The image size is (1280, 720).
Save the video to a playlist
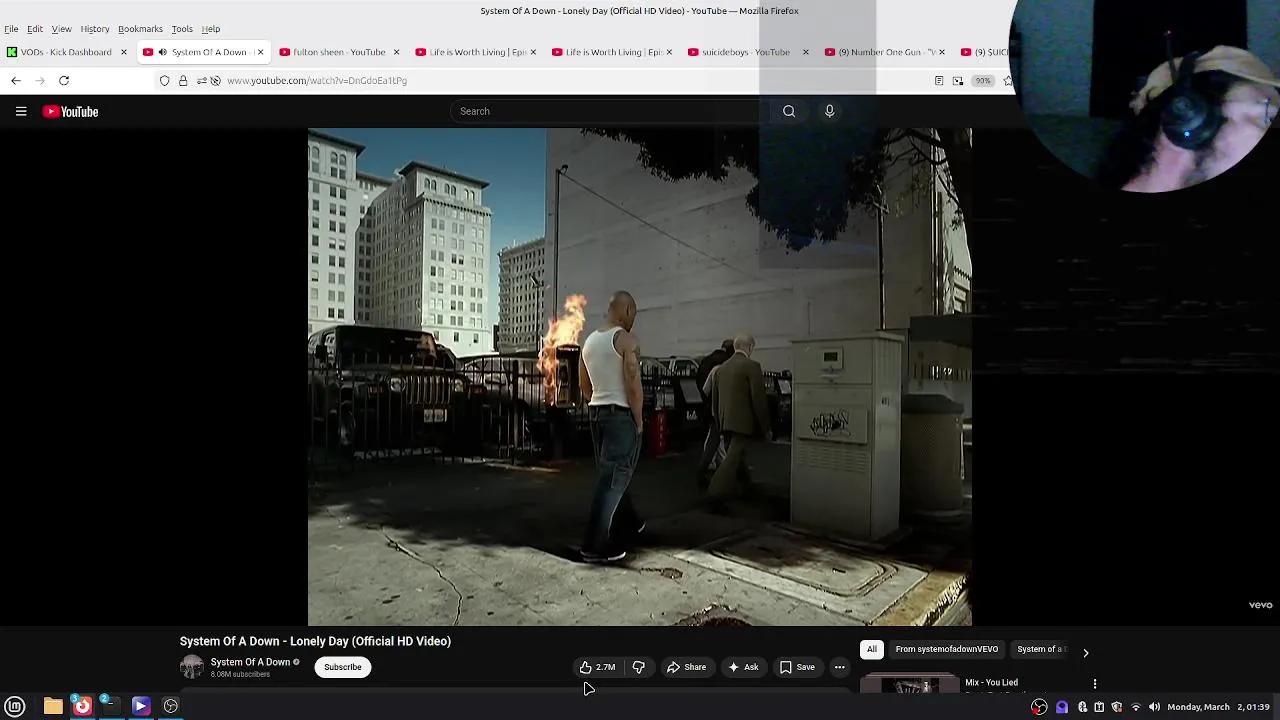click(797, 667)
